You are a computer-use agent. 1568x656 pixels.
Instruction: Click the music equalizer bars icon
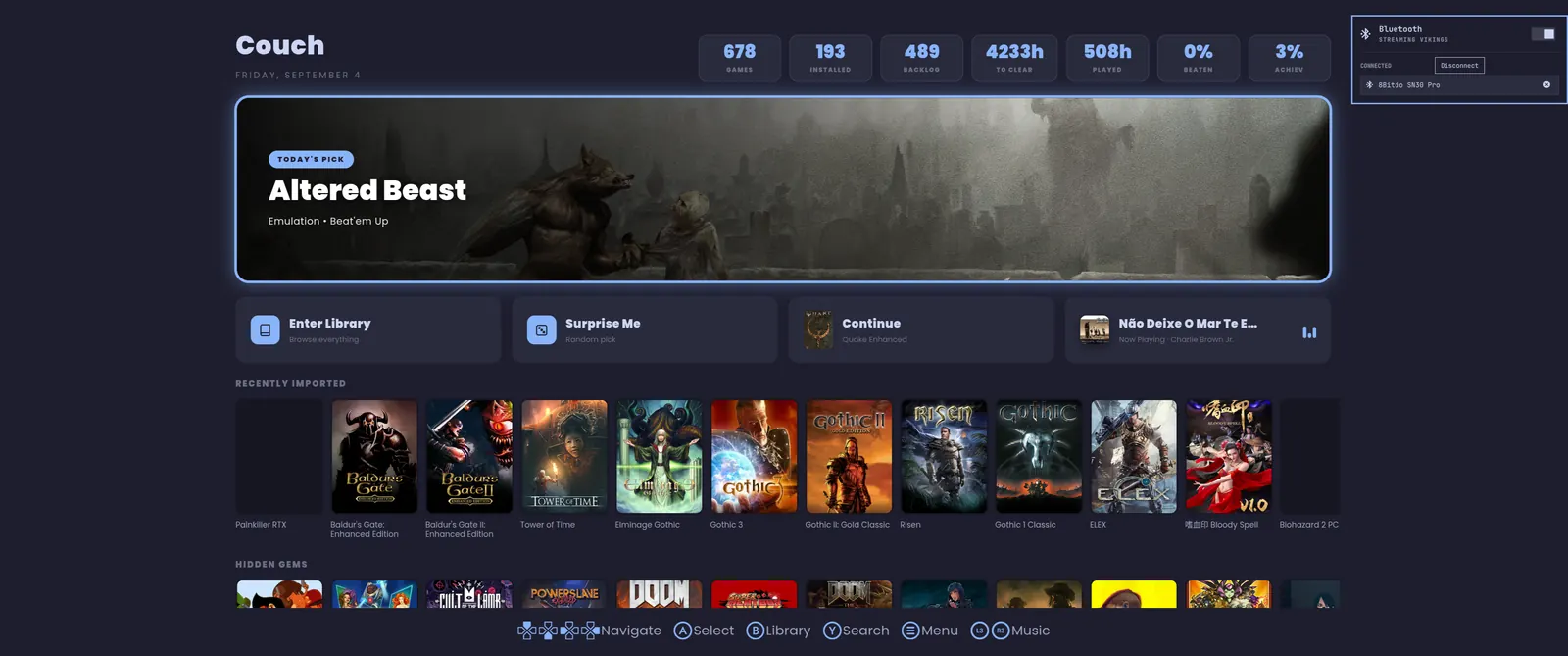pos(1309,332)
